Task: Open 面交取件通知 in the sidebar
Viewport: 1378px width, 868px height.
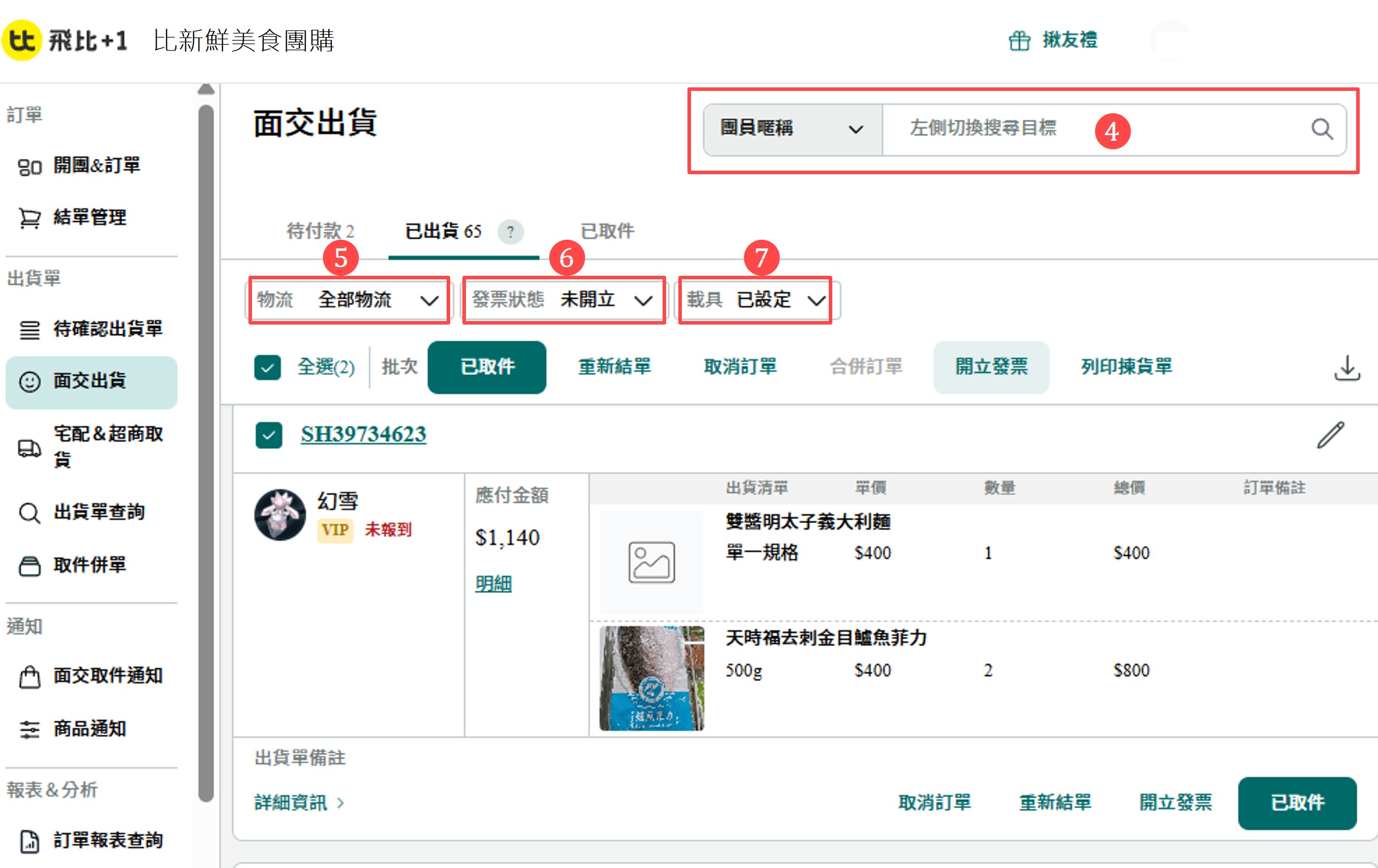Action: click(108, 676)
